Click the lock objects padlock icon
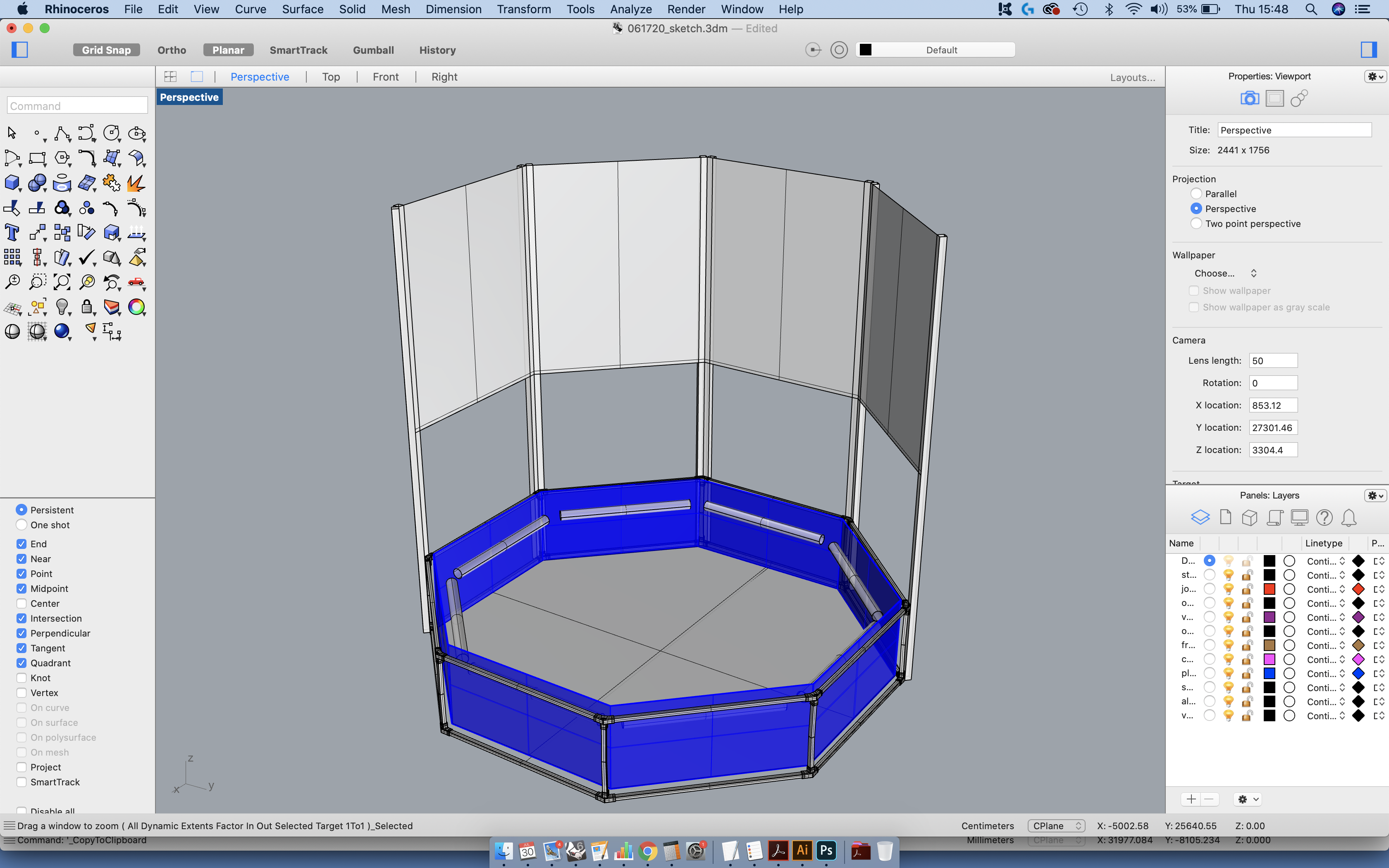 pos(86,307)
